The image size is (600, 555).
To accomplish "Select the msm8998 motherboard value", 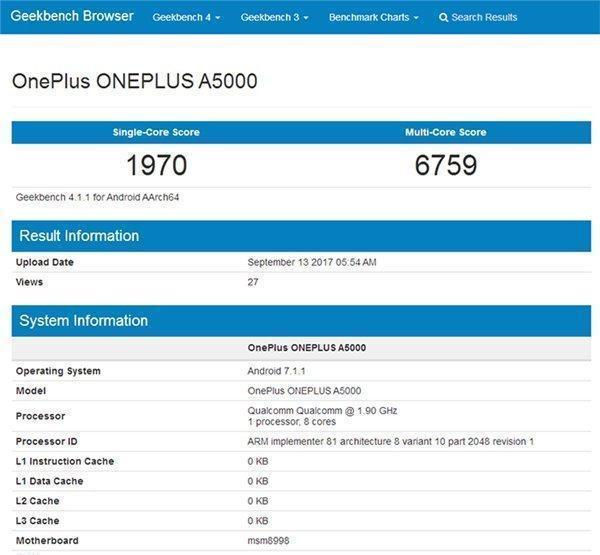I will [268, 540].
